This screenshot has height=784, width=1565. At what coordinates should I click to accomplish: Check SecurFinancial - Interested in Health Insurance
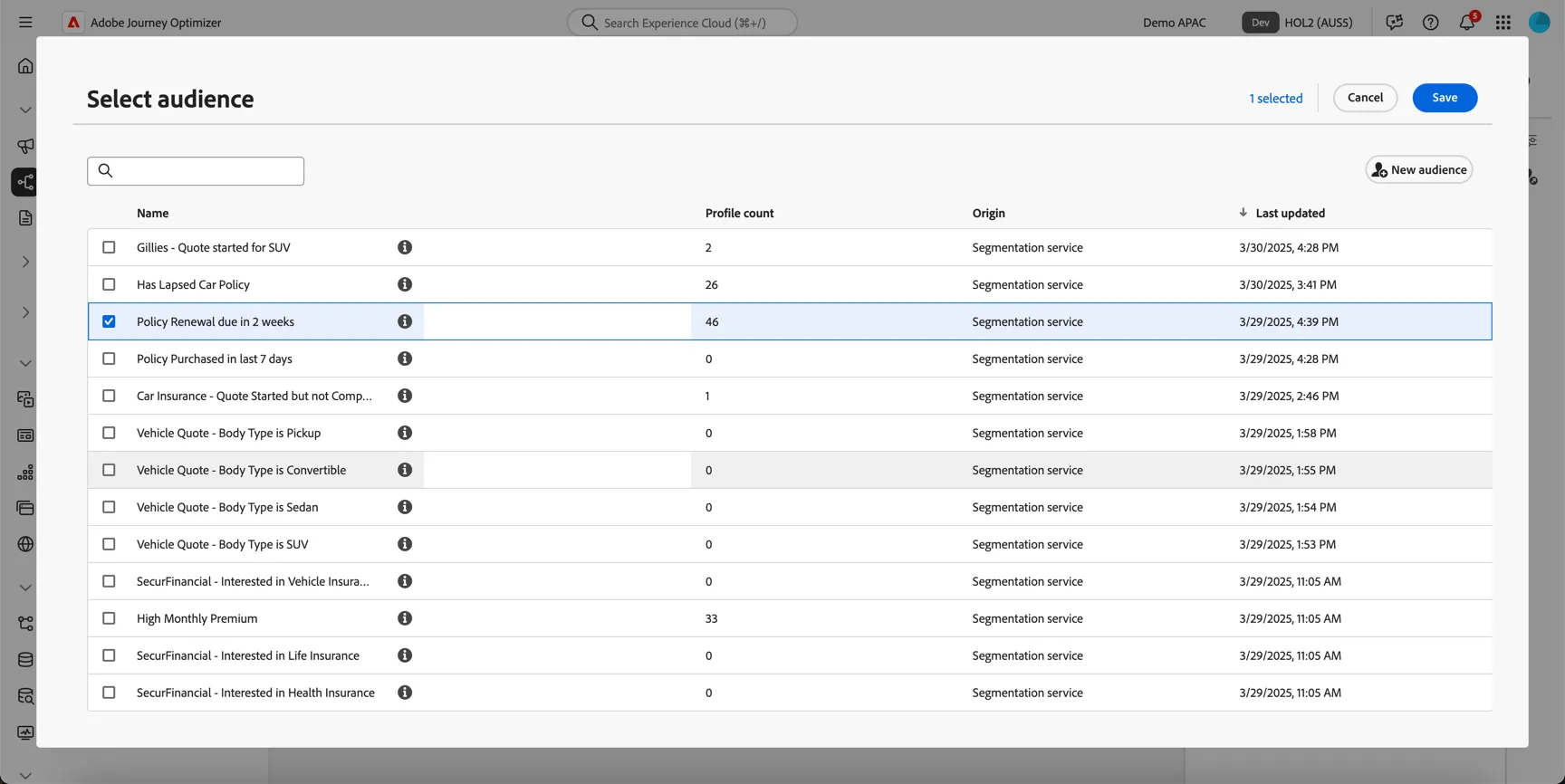109,693
